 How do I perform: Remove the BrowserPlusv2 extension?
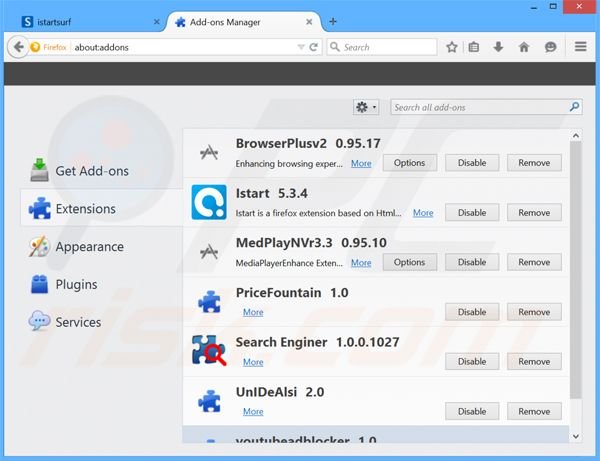pos(534,163)
